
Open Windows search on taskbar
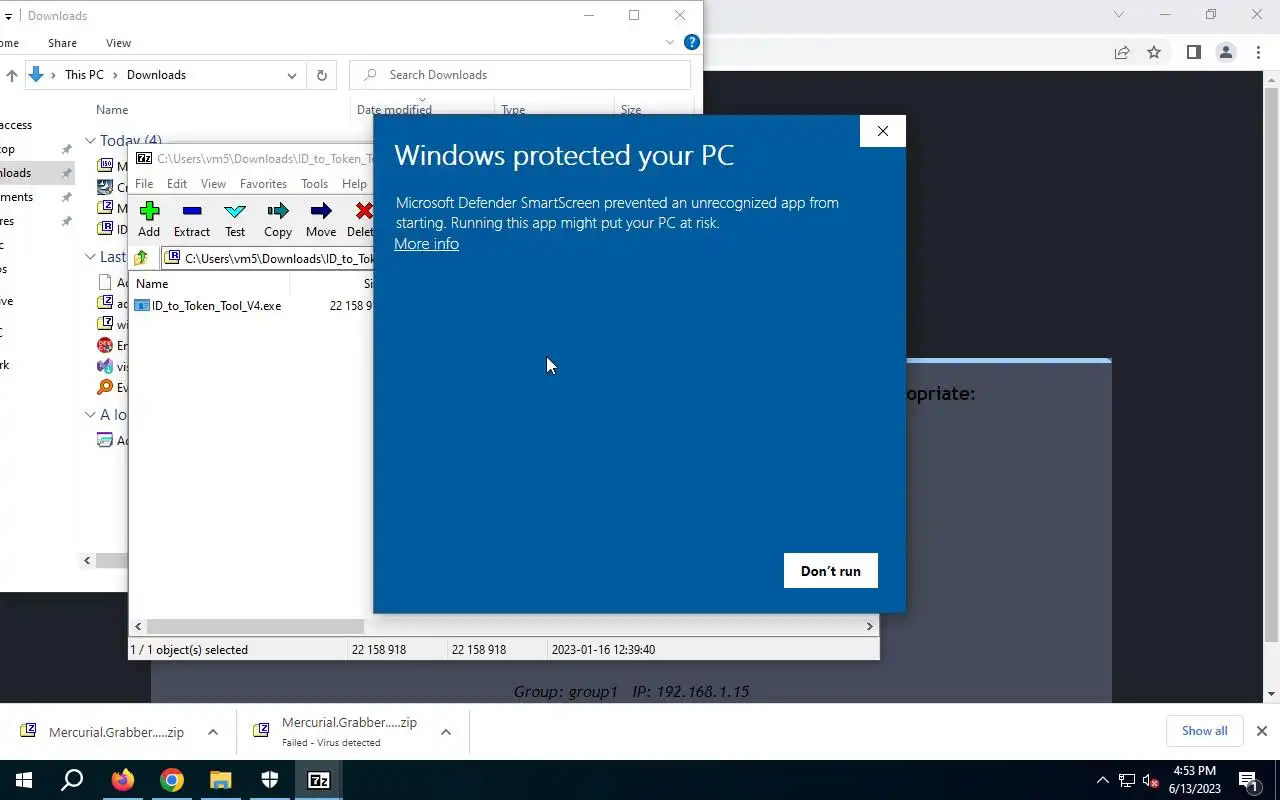pos(72,780)
